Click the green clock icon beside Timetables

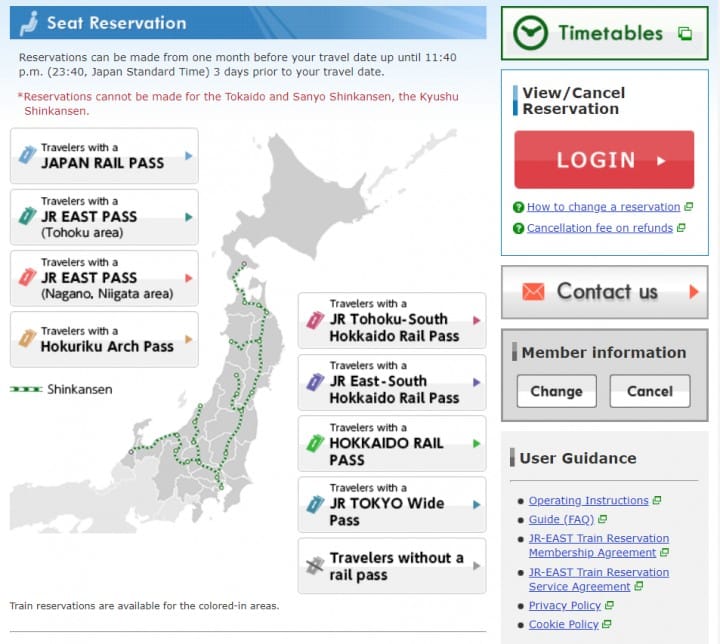pyautogui.click(x=530, y=33)
